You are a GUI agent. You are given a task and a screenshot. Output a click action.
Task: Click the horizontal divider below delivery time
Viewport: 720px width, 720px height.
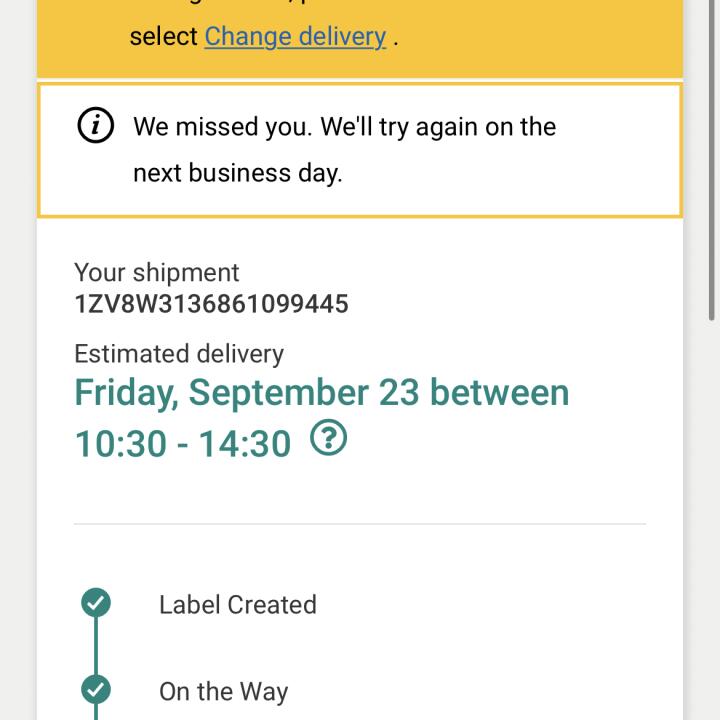[360, 523]
